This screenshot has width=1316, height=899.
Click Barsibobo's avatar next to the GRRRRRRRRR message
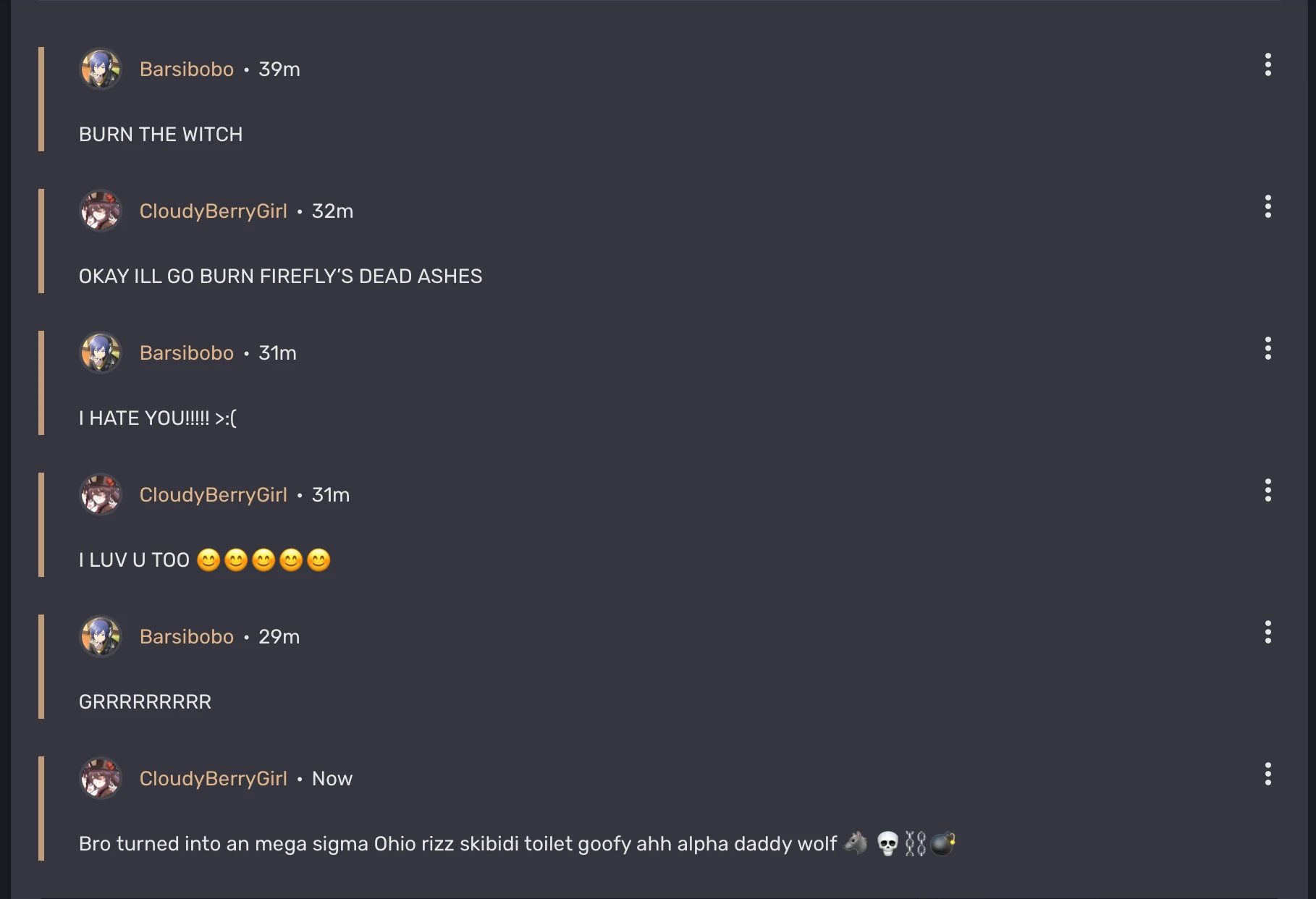pyautogui.click(x=101, y=636)
